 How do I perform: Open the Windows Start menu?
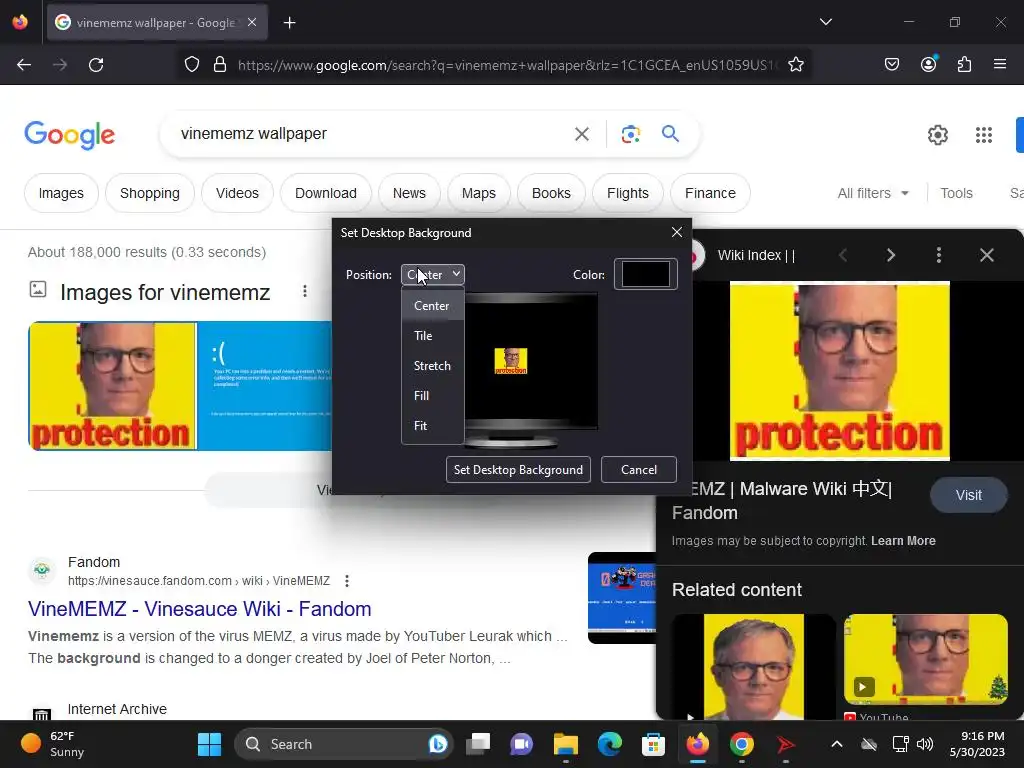(x=210, y=744)
